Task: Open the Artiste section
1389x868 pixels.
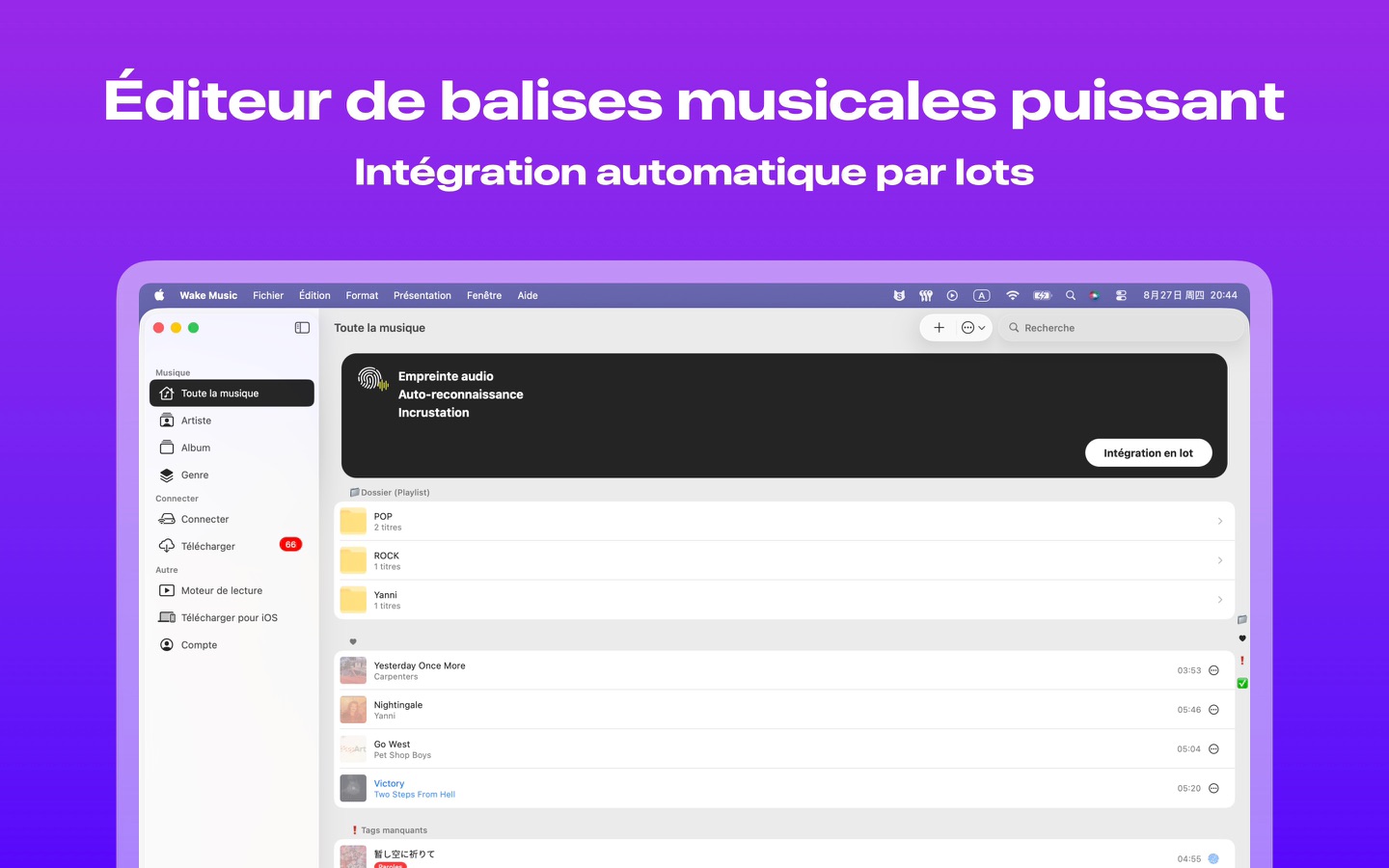Action: pyautogui.click(x=231, y=420)
